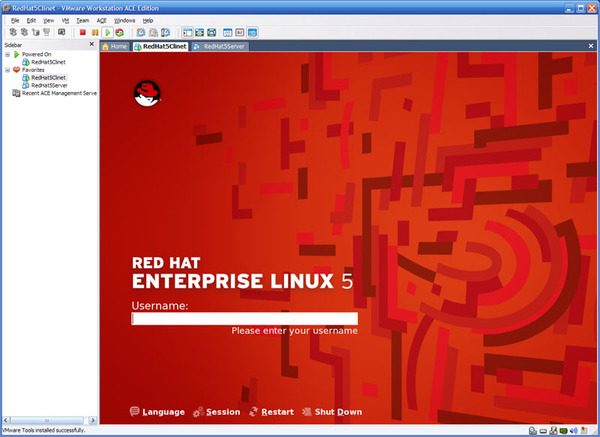Collapse the Powered On tree node
The width and height of the screenshot is (600, 437).
click(7, 54)
